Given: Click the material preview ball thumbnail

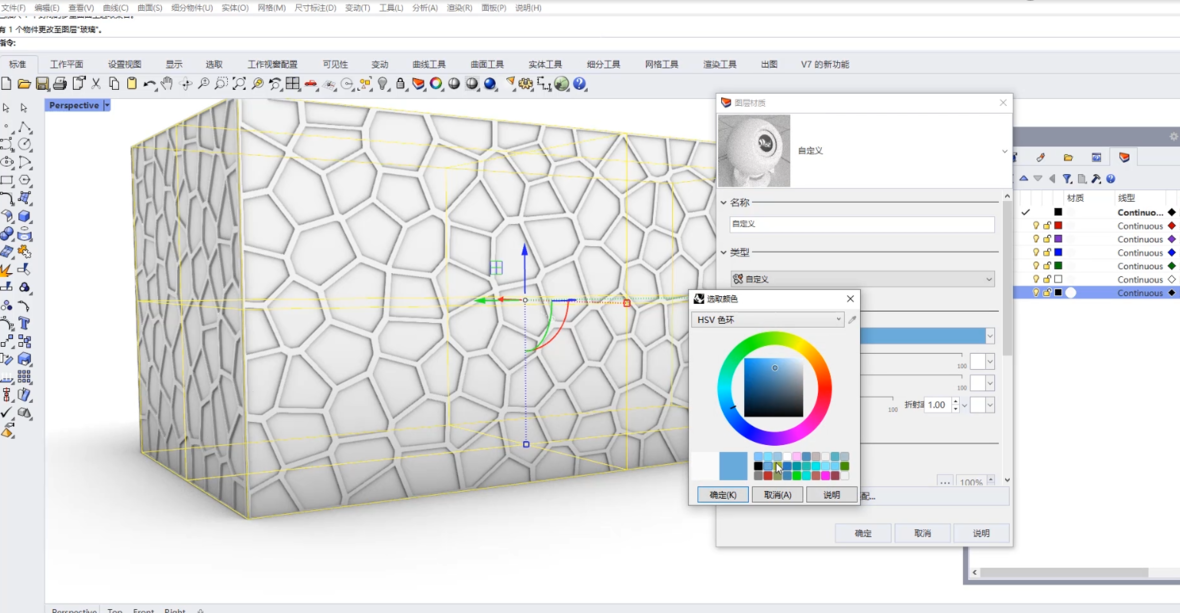Looking at the screenshot, I should 755,151.
